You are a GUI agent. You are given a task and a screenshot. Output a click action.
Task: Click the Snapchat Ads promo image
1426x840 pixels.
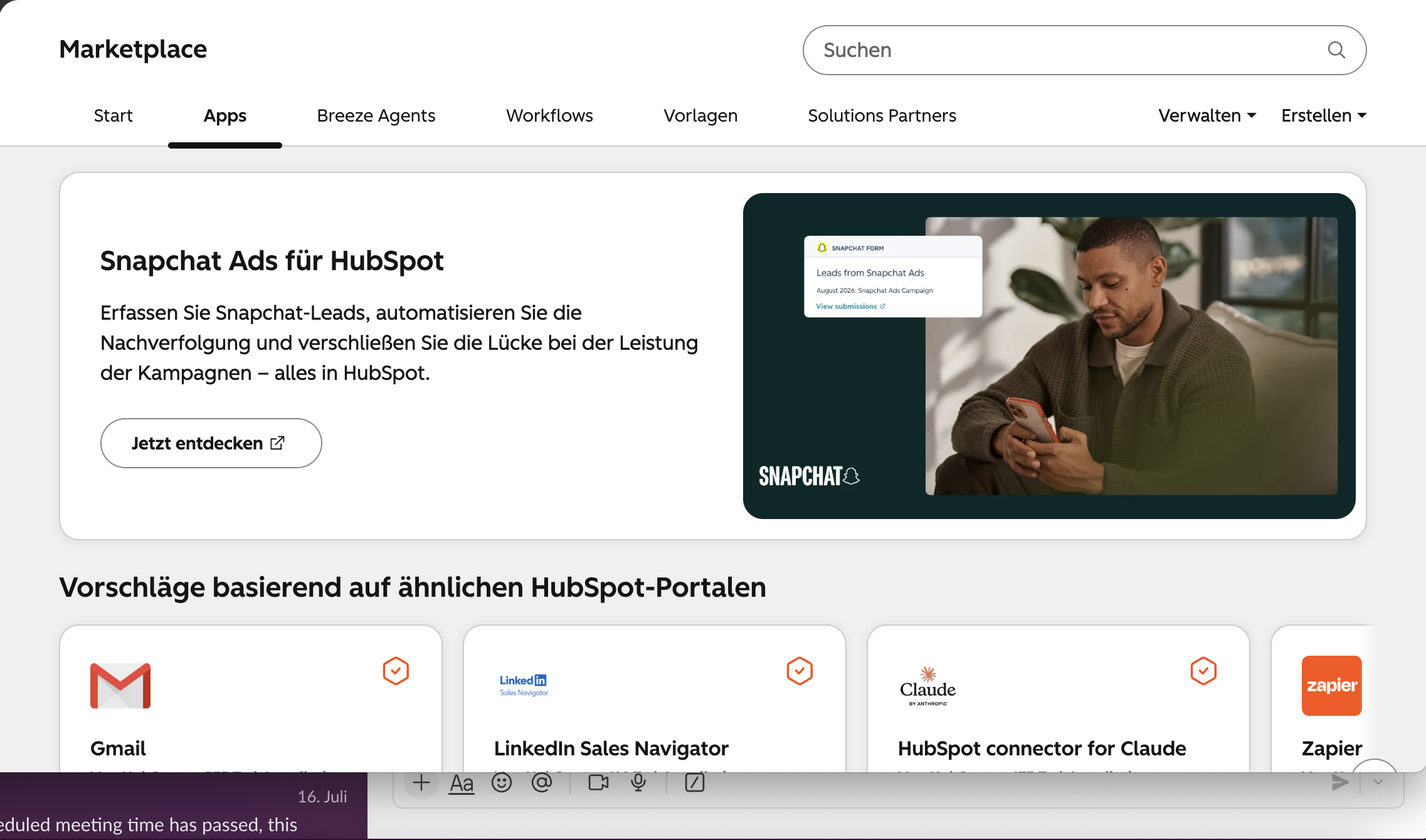(x=1049, y=356)
